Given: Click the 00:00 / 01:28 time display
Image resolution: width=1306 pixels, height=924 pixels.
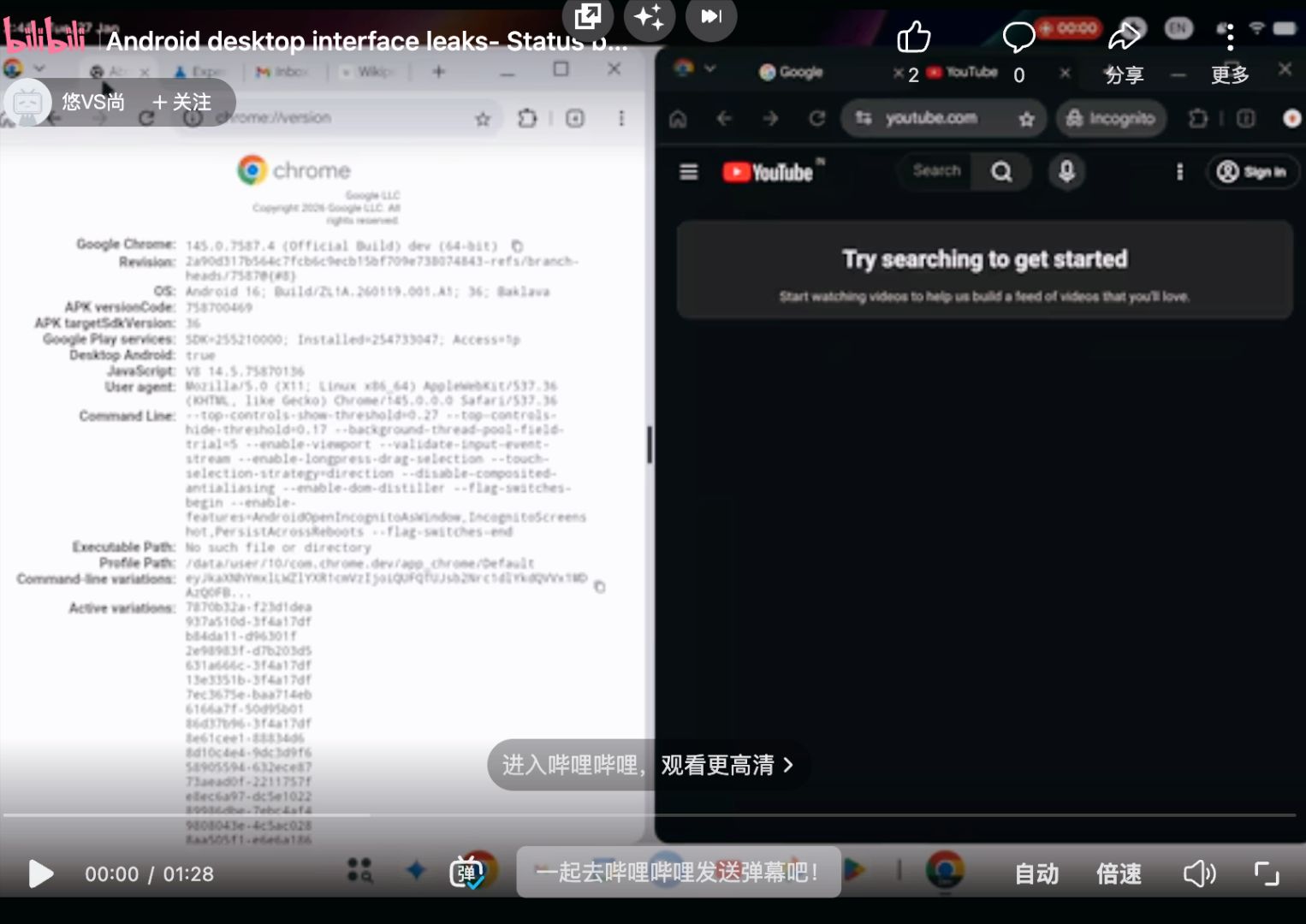Looking at the screenshot, I should pos(149,874).
